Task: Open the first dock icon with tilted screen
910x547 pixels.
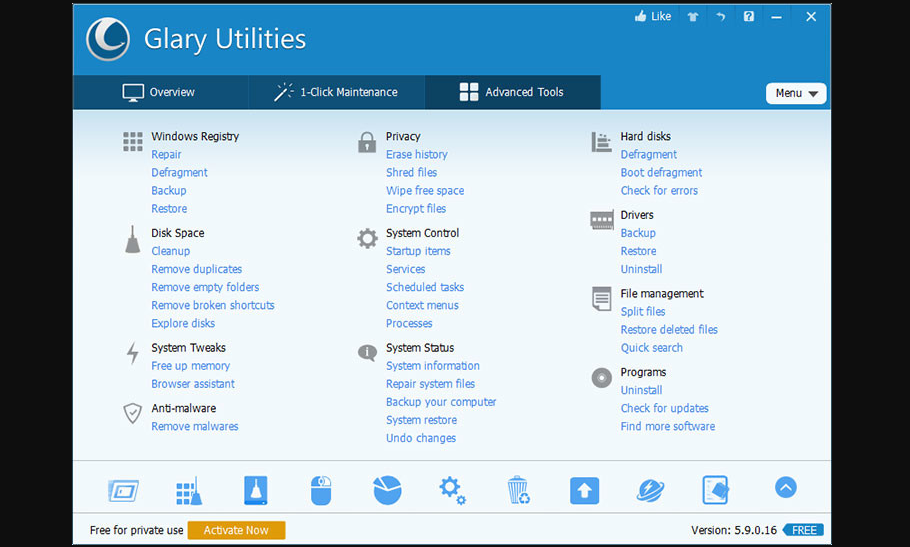Action: click(124, 491)
